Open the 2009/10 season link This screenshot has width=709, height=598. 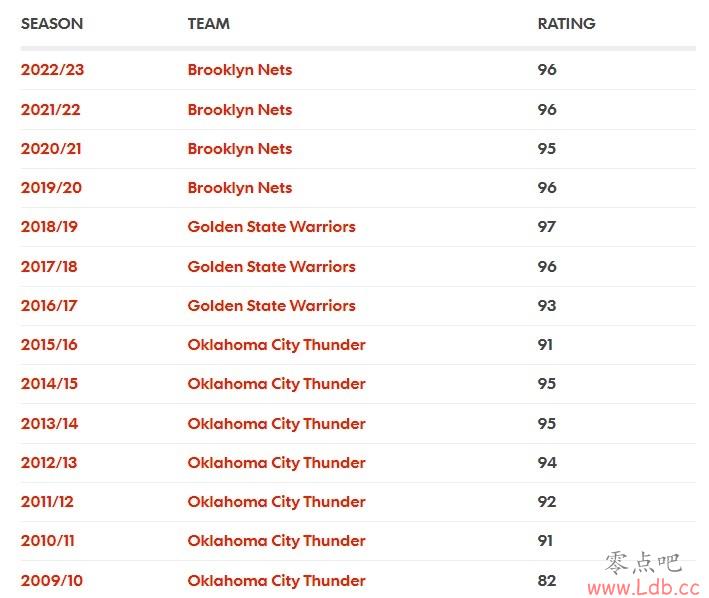[52, 580]
